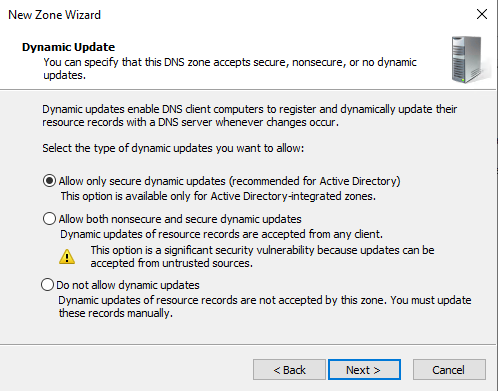This screenshot has width=498, height=391.
Task: Pick the Do not allow dynamic updates radio circle
Action: point(47,285)
